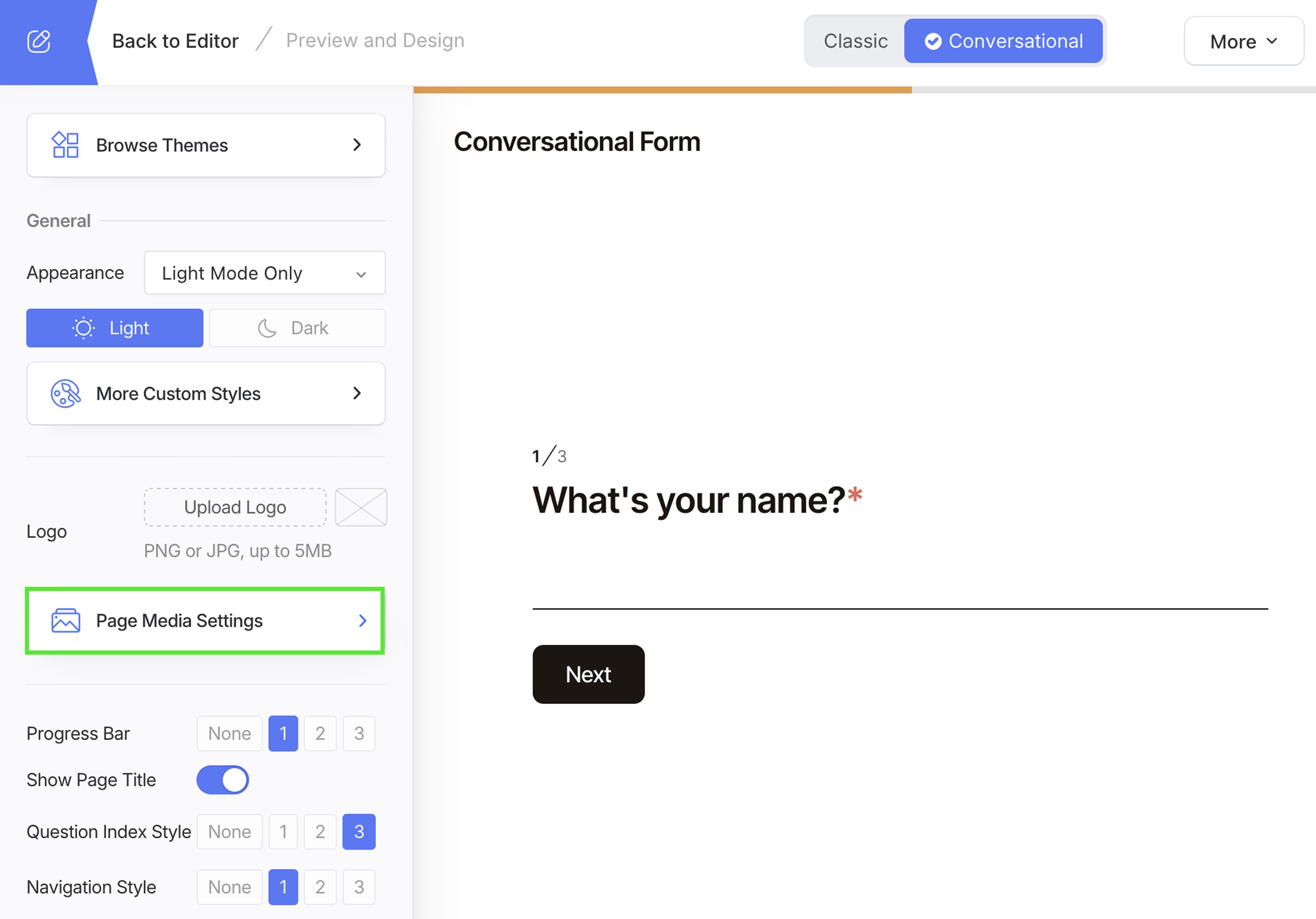Click the edit pencil logo icon
Image resolution: width=1316 pixels, height=919 pixels.
coord(39,41)
